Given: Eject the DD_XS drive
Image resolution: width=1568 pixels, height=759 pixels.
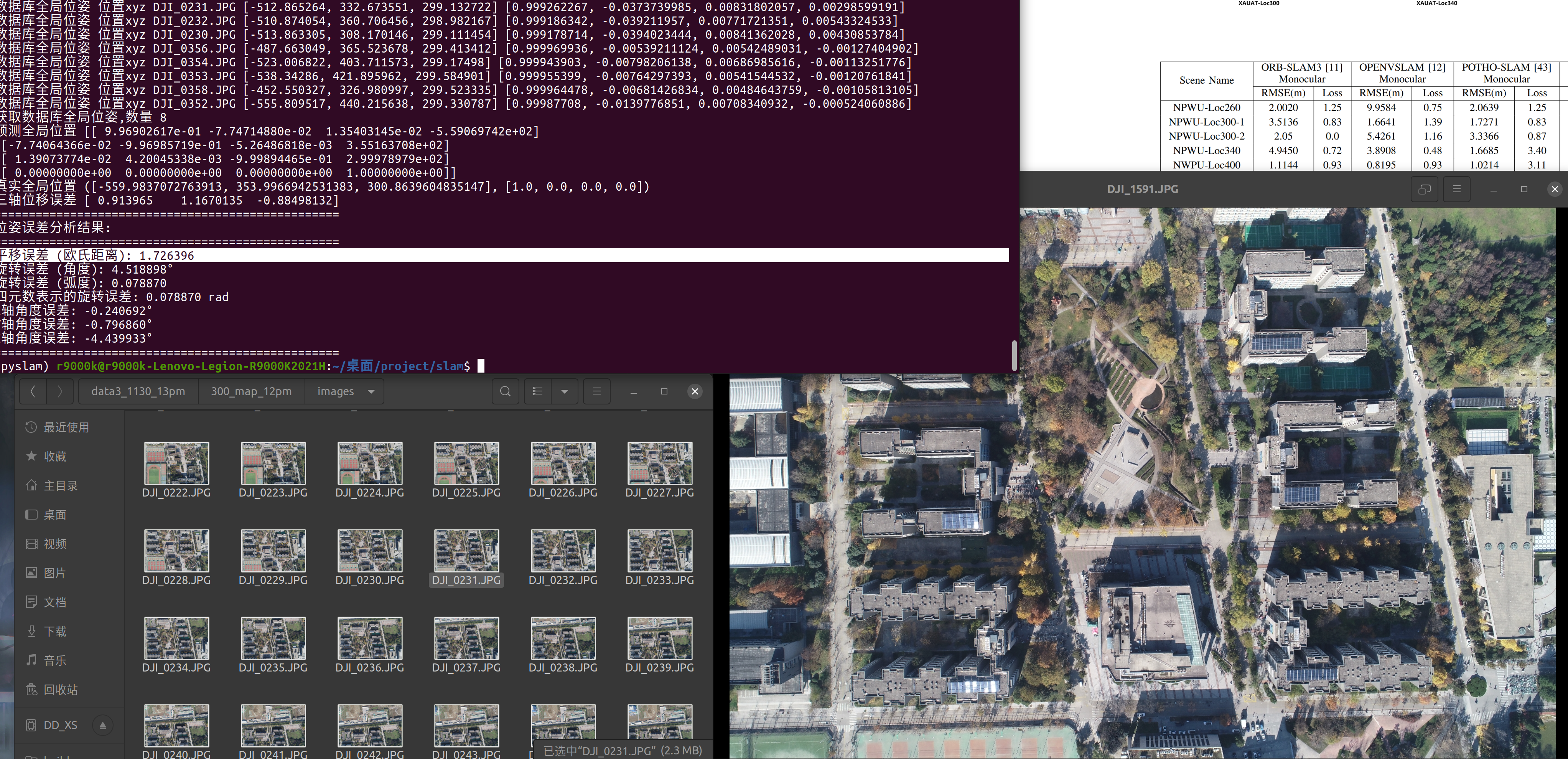Looking at the screenshot, I should pyautogui.click(x=102, y=725).
